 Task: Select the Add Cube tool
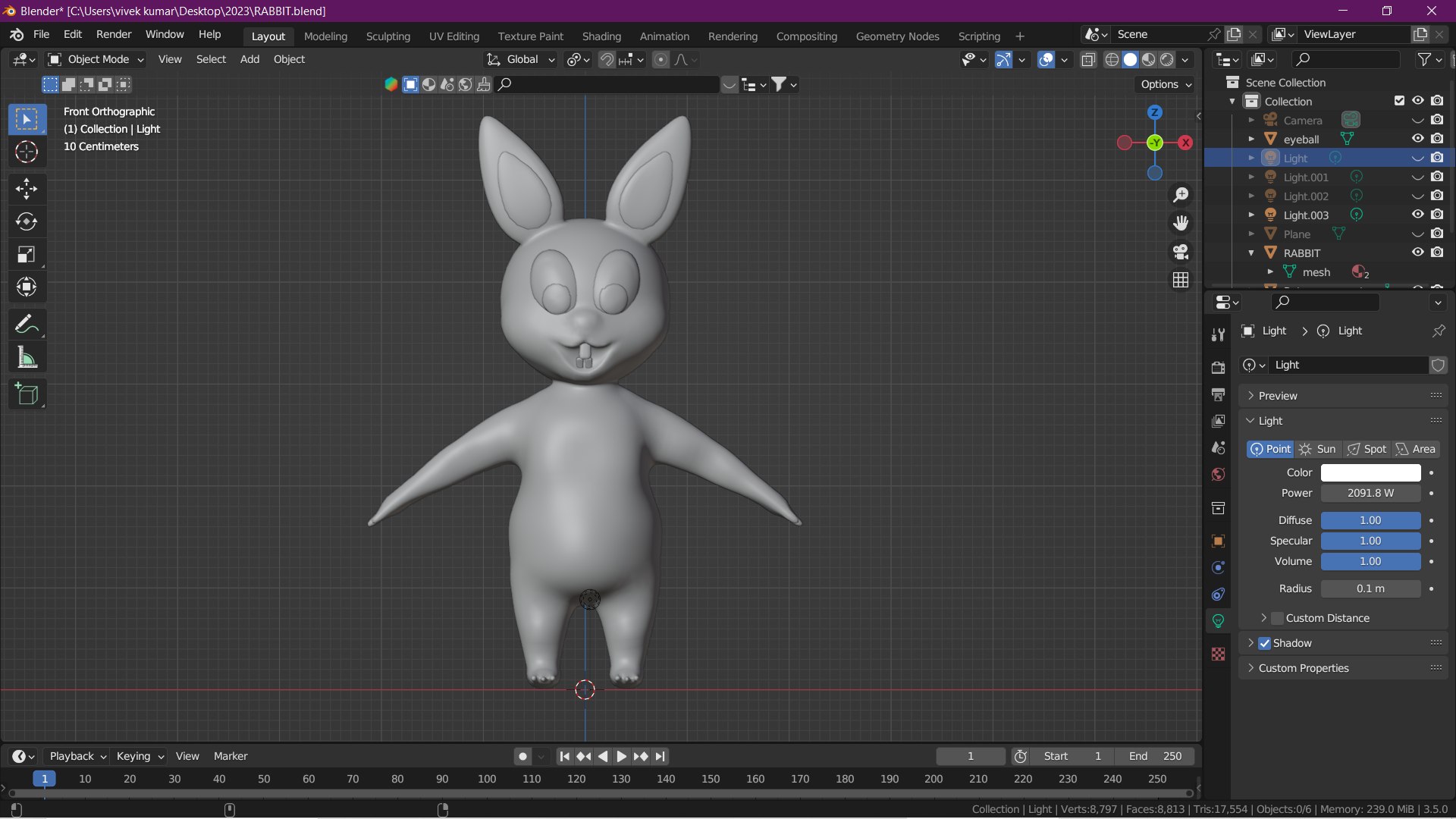point(27,394)
